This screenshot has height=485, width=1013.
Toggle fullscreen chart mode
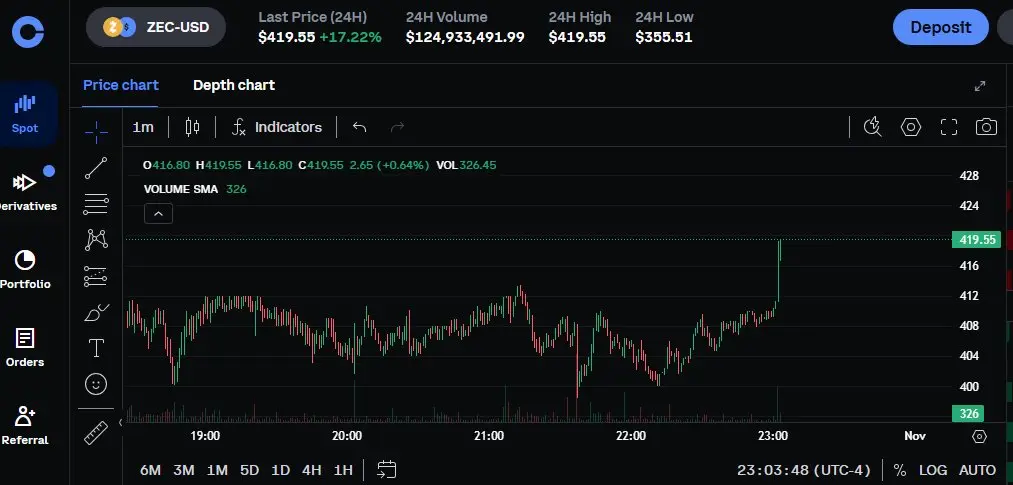(x=948, y=127)
